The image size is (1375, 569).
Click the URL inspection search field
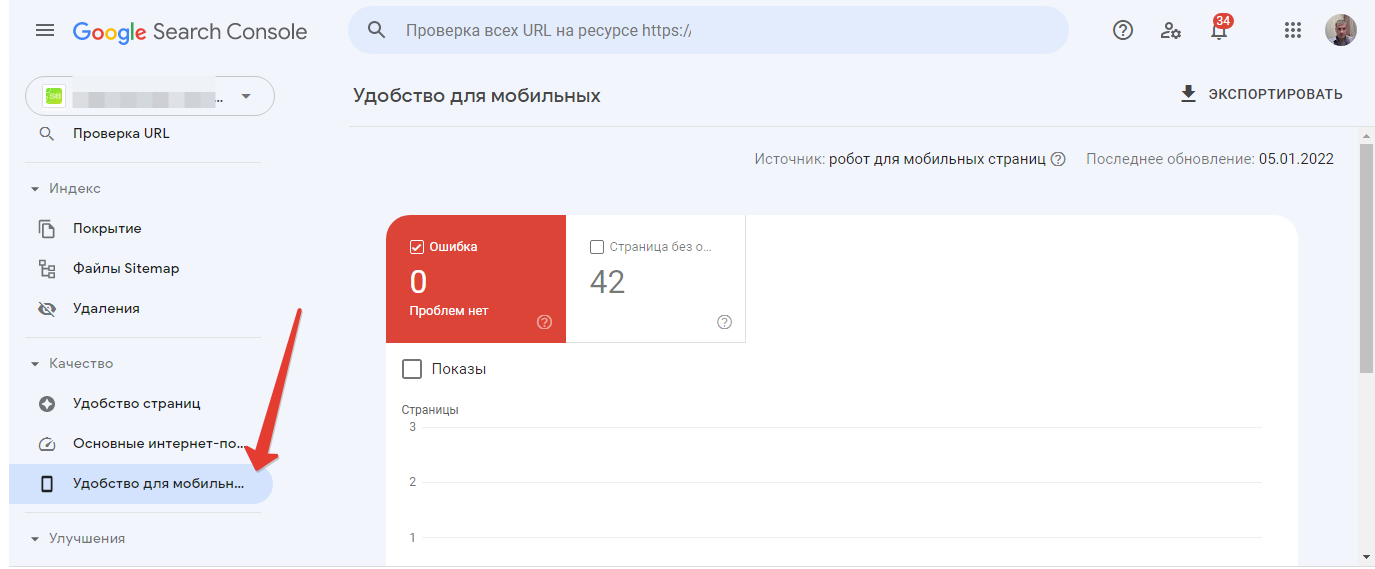(x=708, y=30)
